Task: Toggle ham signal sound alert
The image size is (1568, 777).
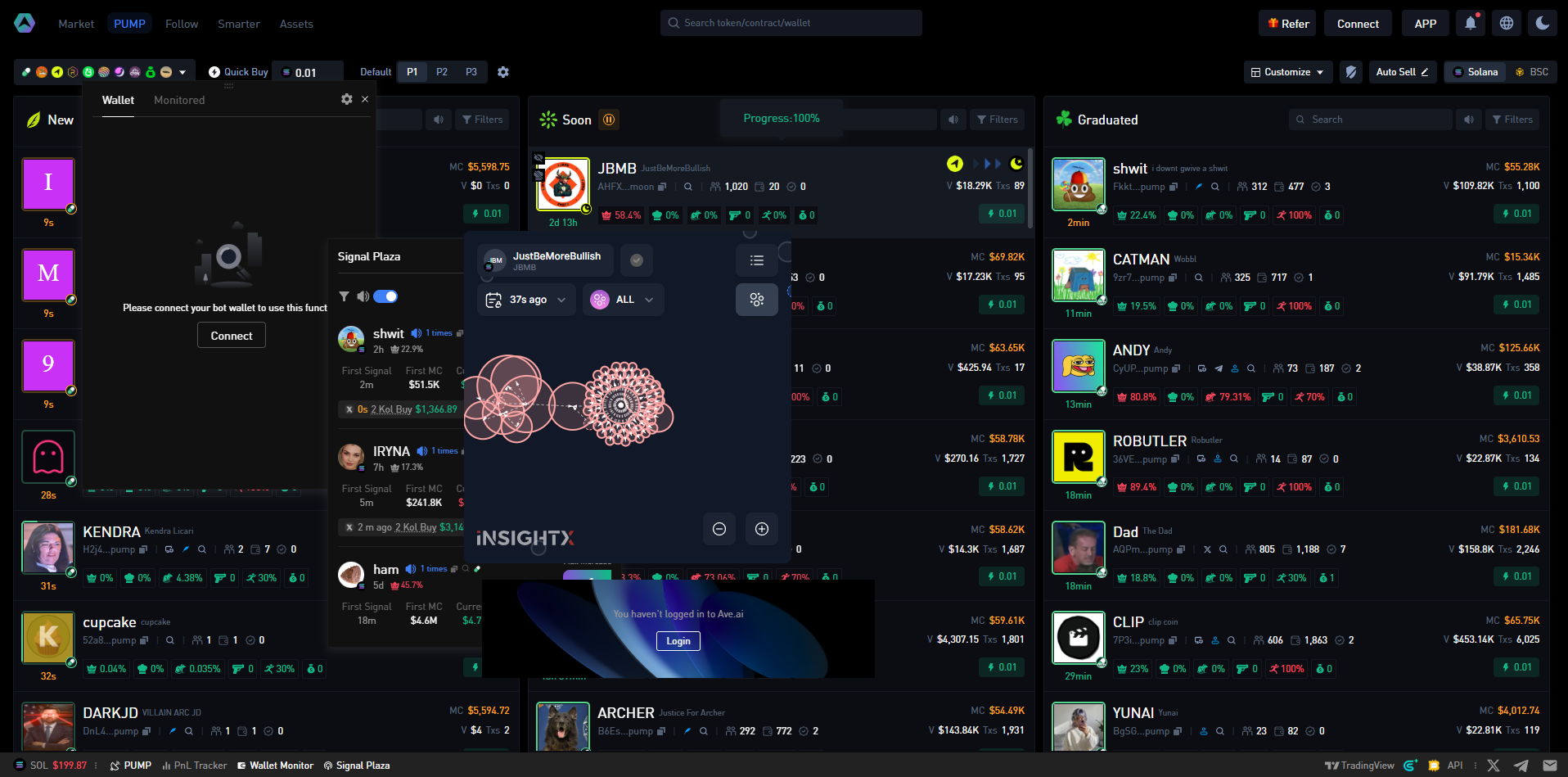Action: (x=411, y=569)
